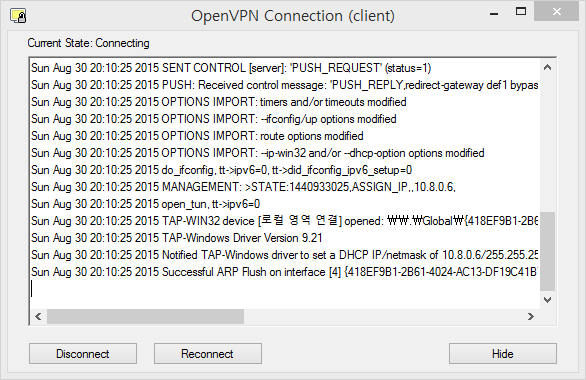Click the OpenVPN Connection (client) title bar
Image resolution: width=586 pixels, height=380 pixels.
click(293, 16)
